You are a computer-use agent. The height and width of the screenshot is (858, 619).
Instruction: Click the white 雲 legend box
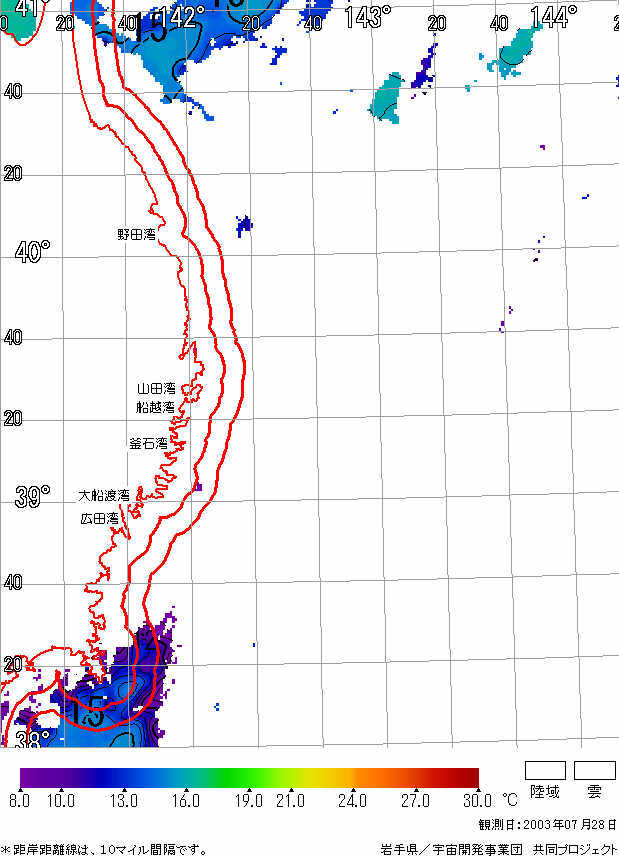[595, 770]
